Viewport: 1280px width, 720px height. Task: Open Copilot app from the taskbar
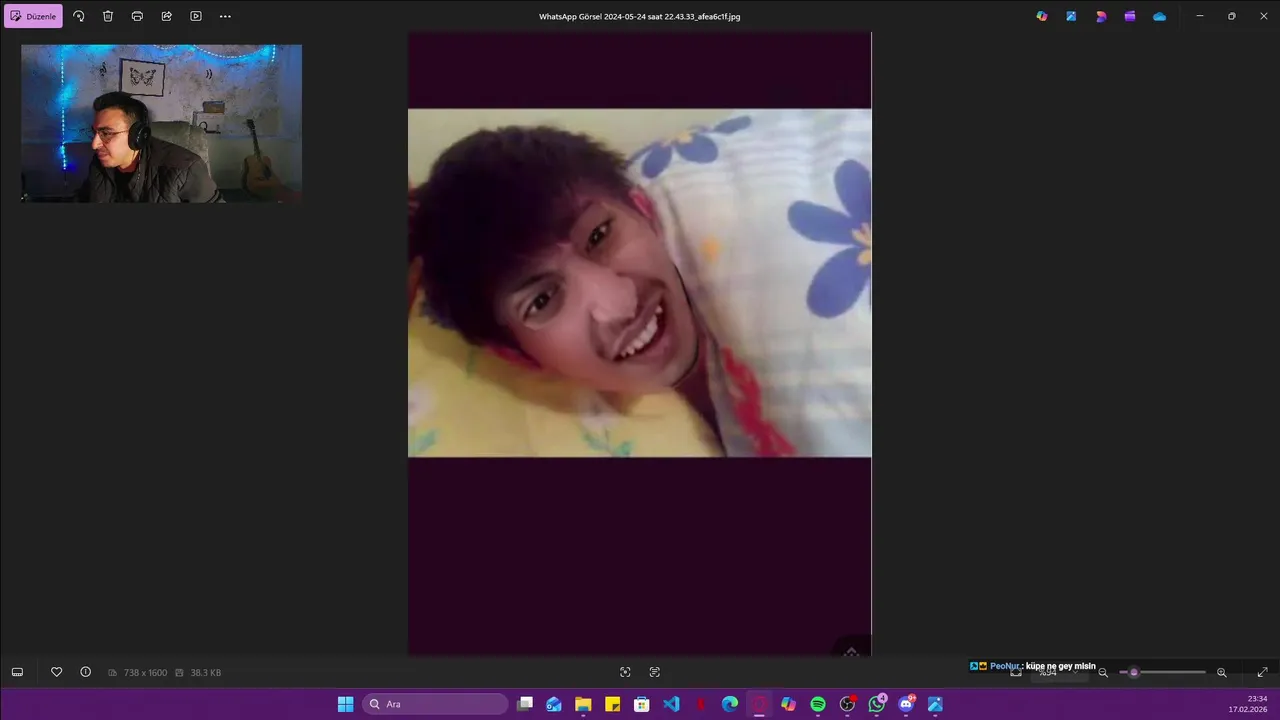788,704
